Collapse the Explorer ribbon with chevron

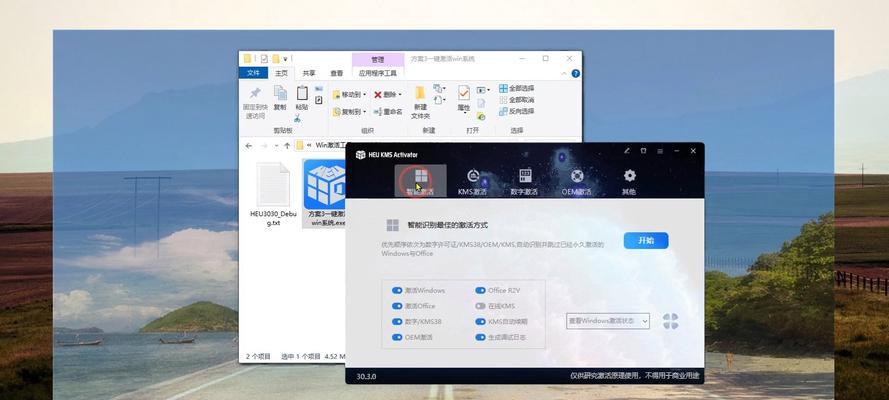(x=564, y=73)
